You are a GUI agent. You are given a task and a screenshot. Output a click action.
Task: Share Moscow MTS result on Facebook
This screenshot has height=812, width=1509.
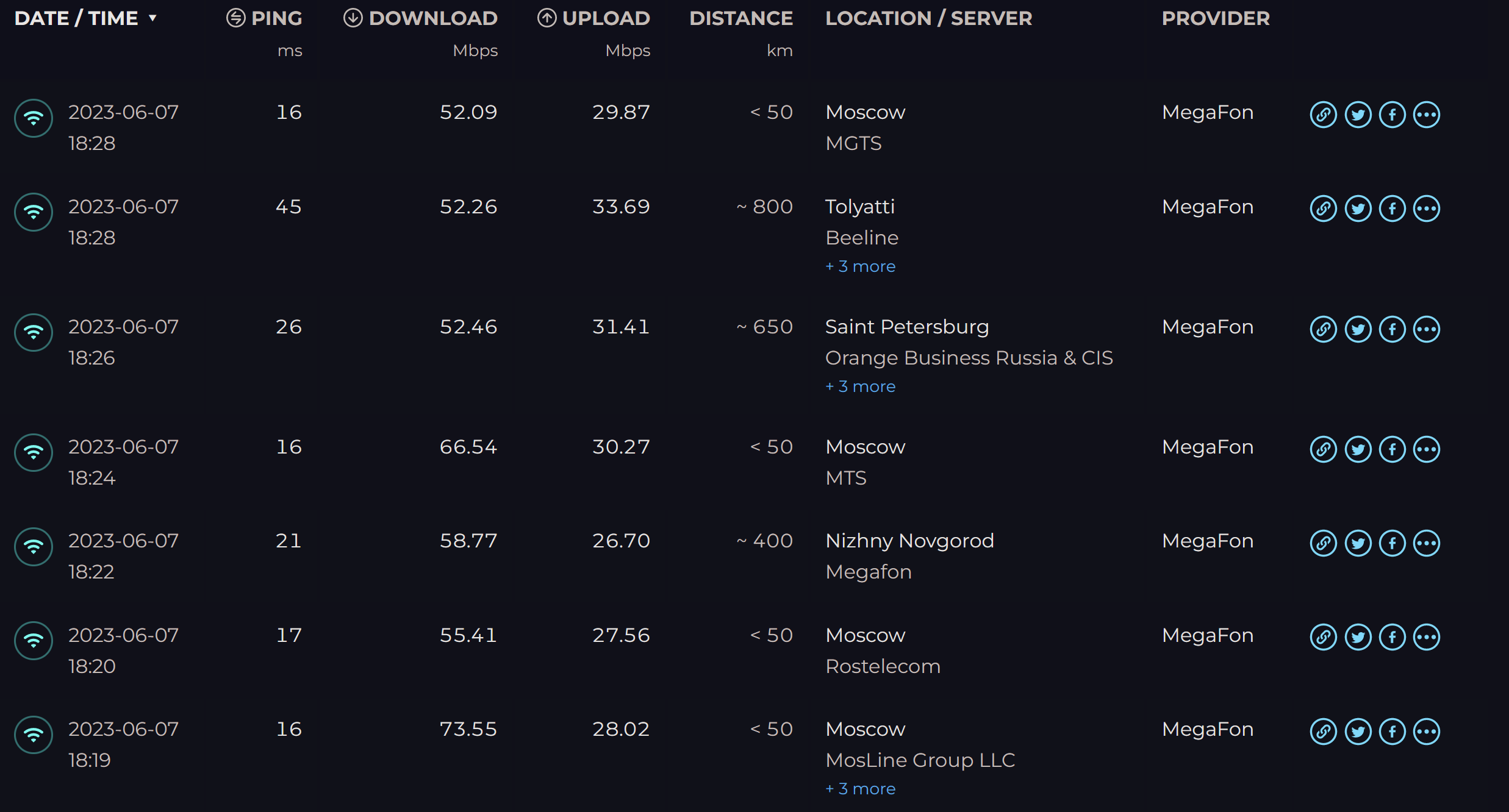click(1393, 450)
